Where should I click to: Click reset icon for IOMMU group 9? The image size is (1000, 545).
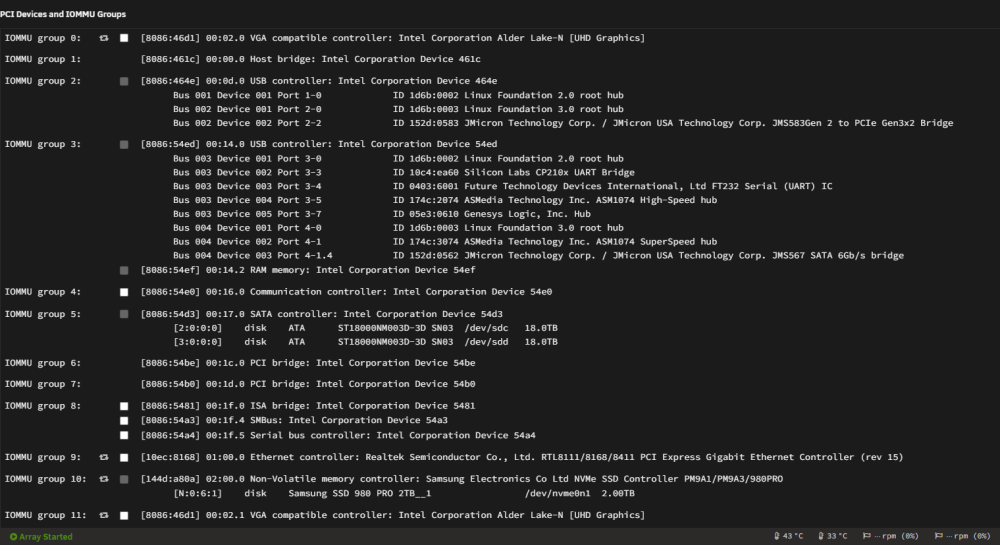104,457
